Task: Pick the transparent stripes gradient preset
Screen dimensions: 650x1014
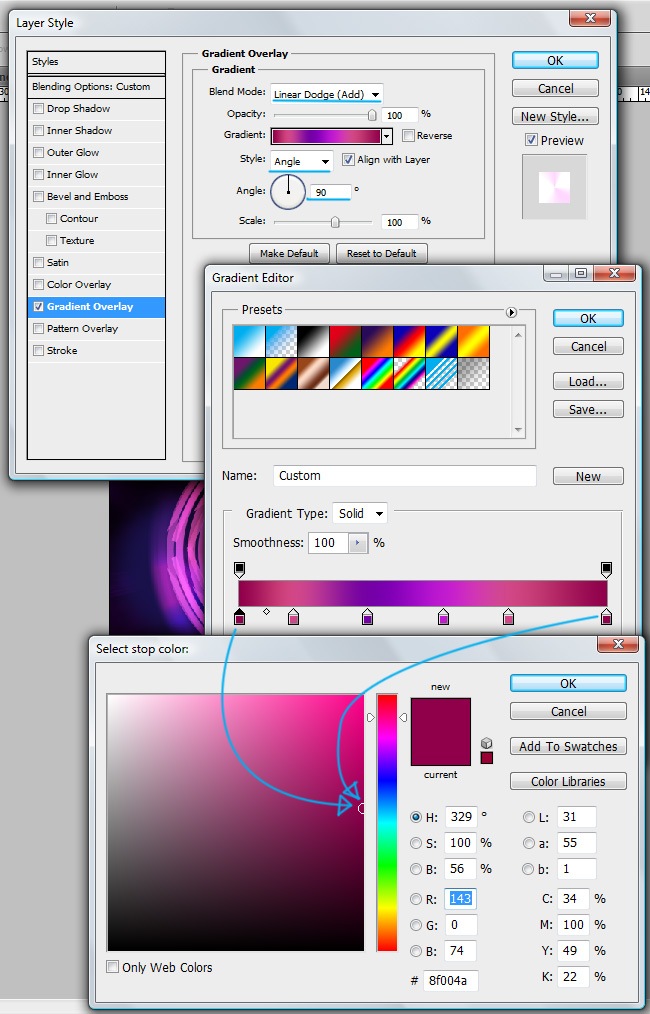Action: coord(441,374)
